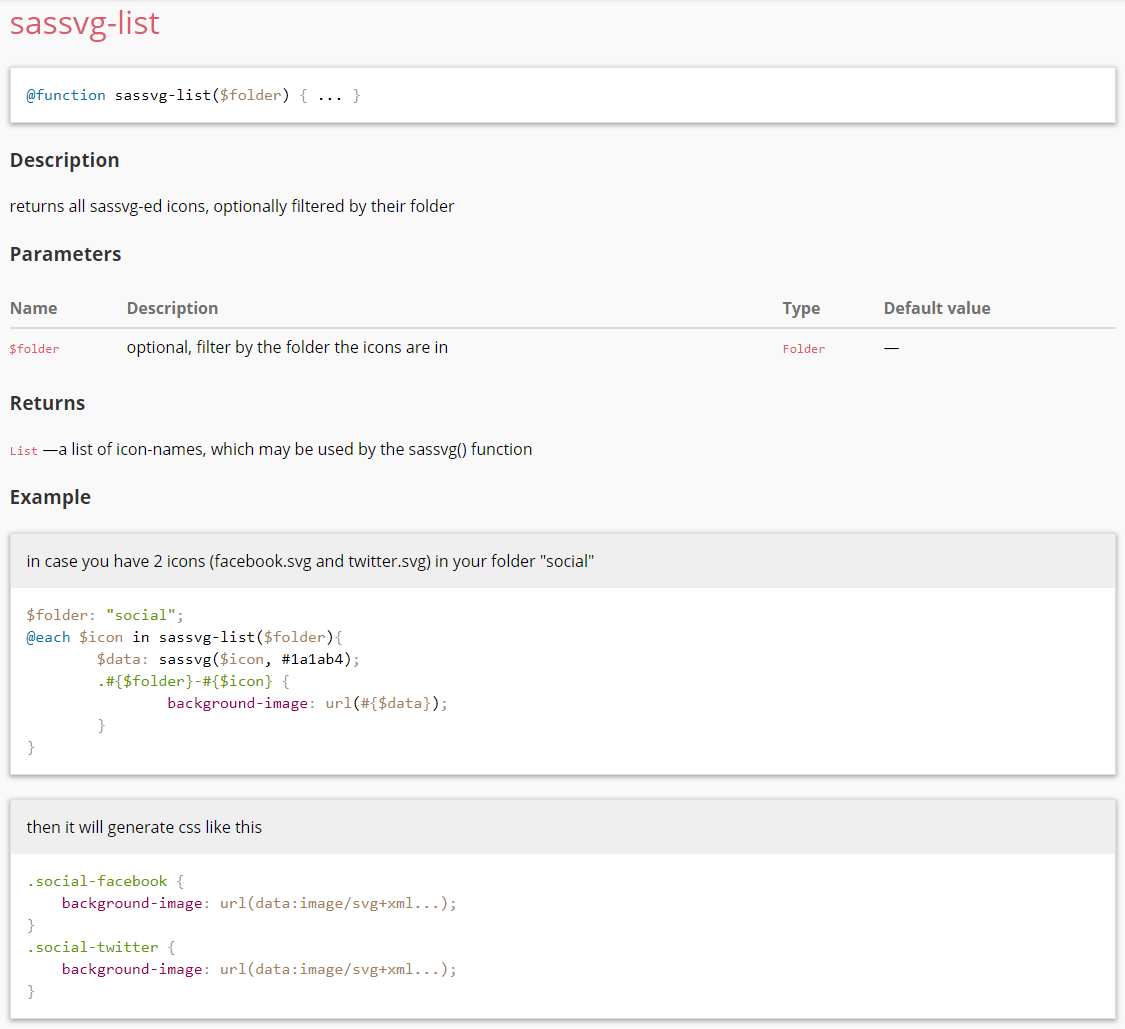Viewport: 1125px width, 1029px height.
Task: Click 'optional, filter by the folder' description cell
Action: pyautogui.click(x=287, y=347)
